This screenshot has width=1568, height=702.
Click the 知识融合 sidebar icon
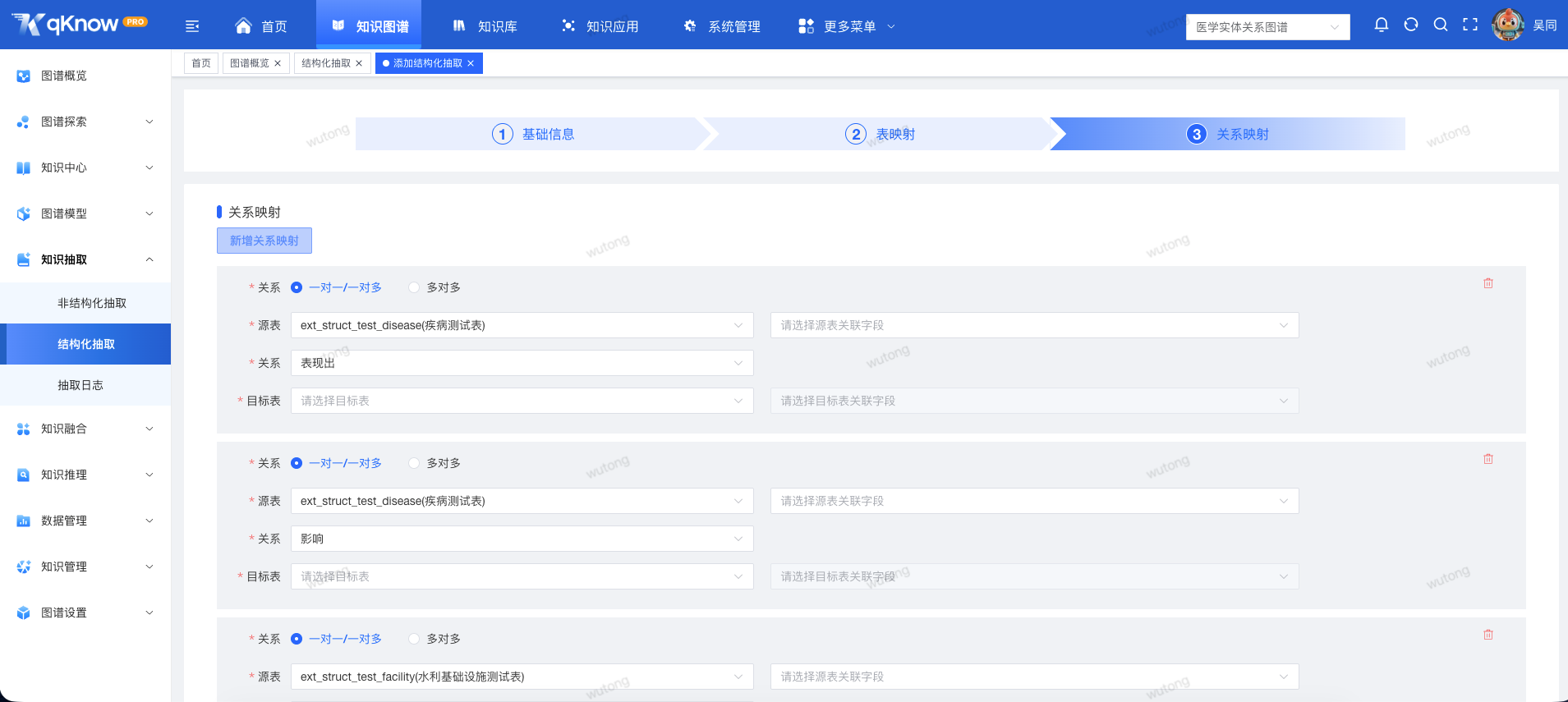(x=24, y=429)
